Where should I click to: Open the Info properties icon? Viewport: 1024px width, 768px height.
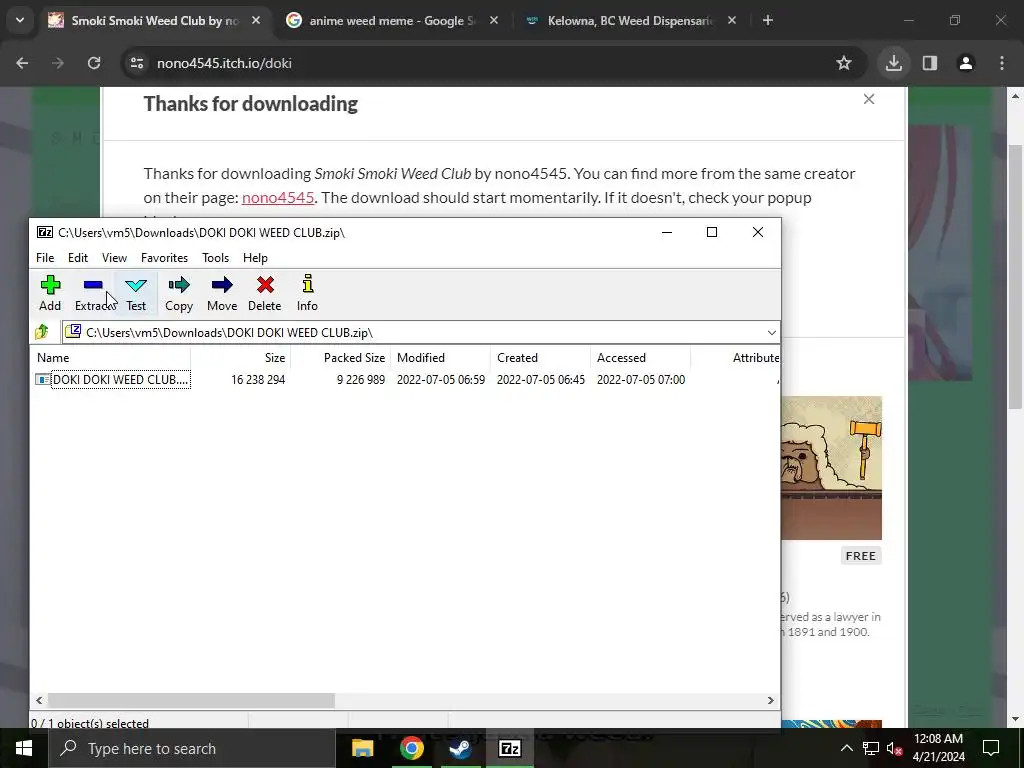[307, 293]
